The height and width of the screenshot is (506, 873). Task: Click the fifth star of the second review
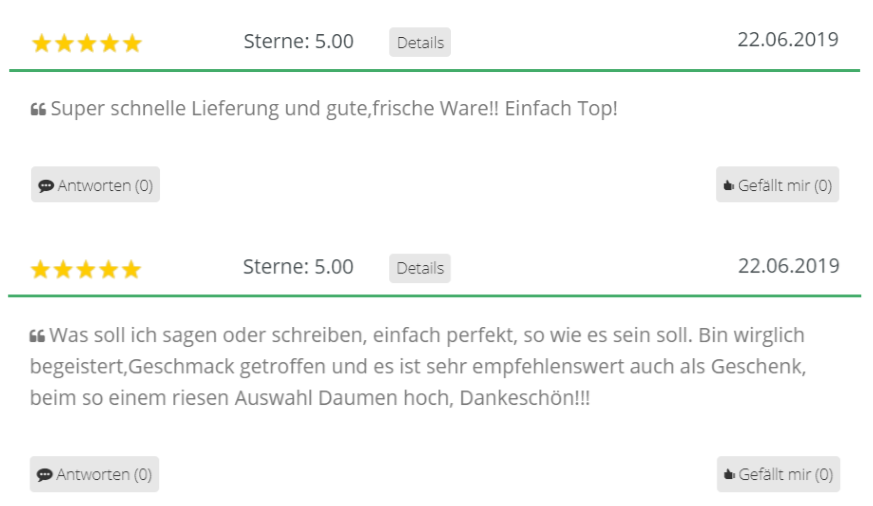click(x=131, y=269)
